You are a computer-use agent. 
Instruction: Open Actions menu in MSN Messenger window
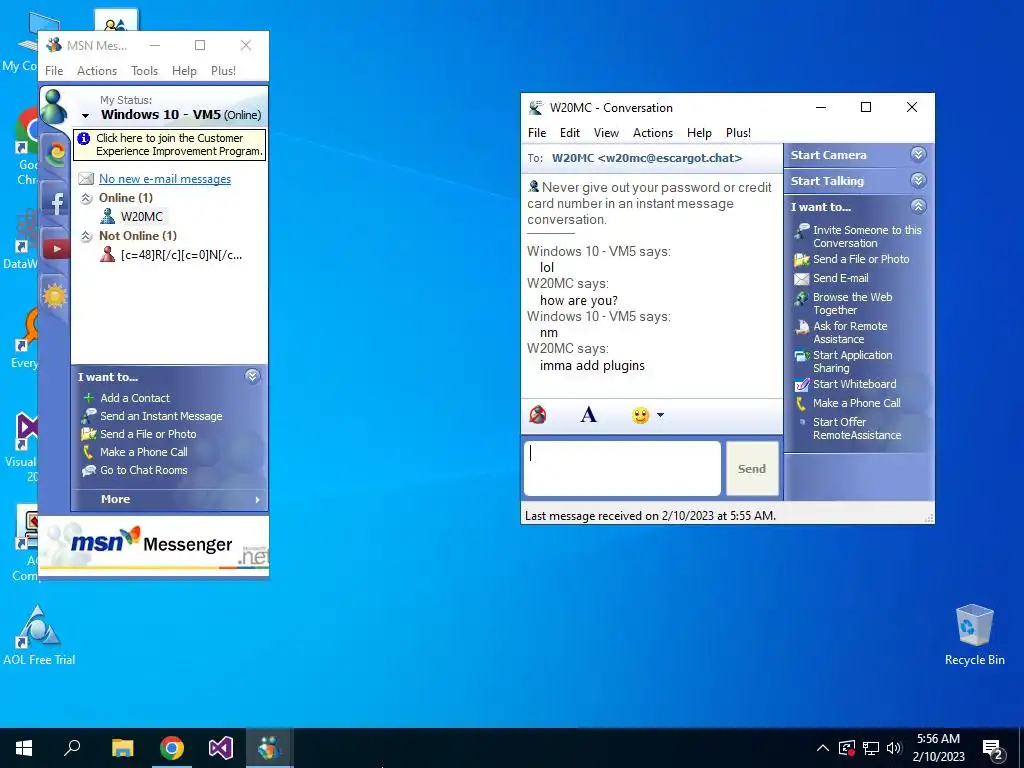(97, 71)
